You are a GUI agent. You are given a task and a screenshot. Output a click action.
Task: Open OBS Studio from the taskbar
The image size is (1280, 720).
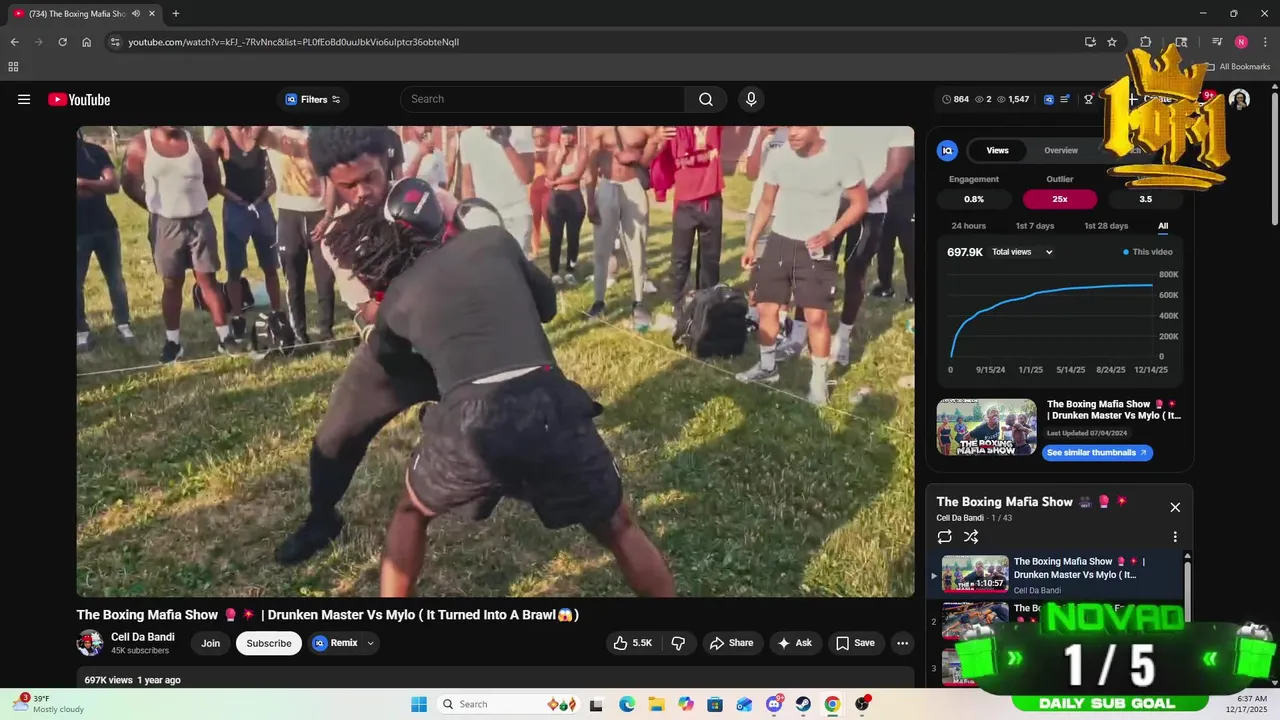[x=862, y=704]
